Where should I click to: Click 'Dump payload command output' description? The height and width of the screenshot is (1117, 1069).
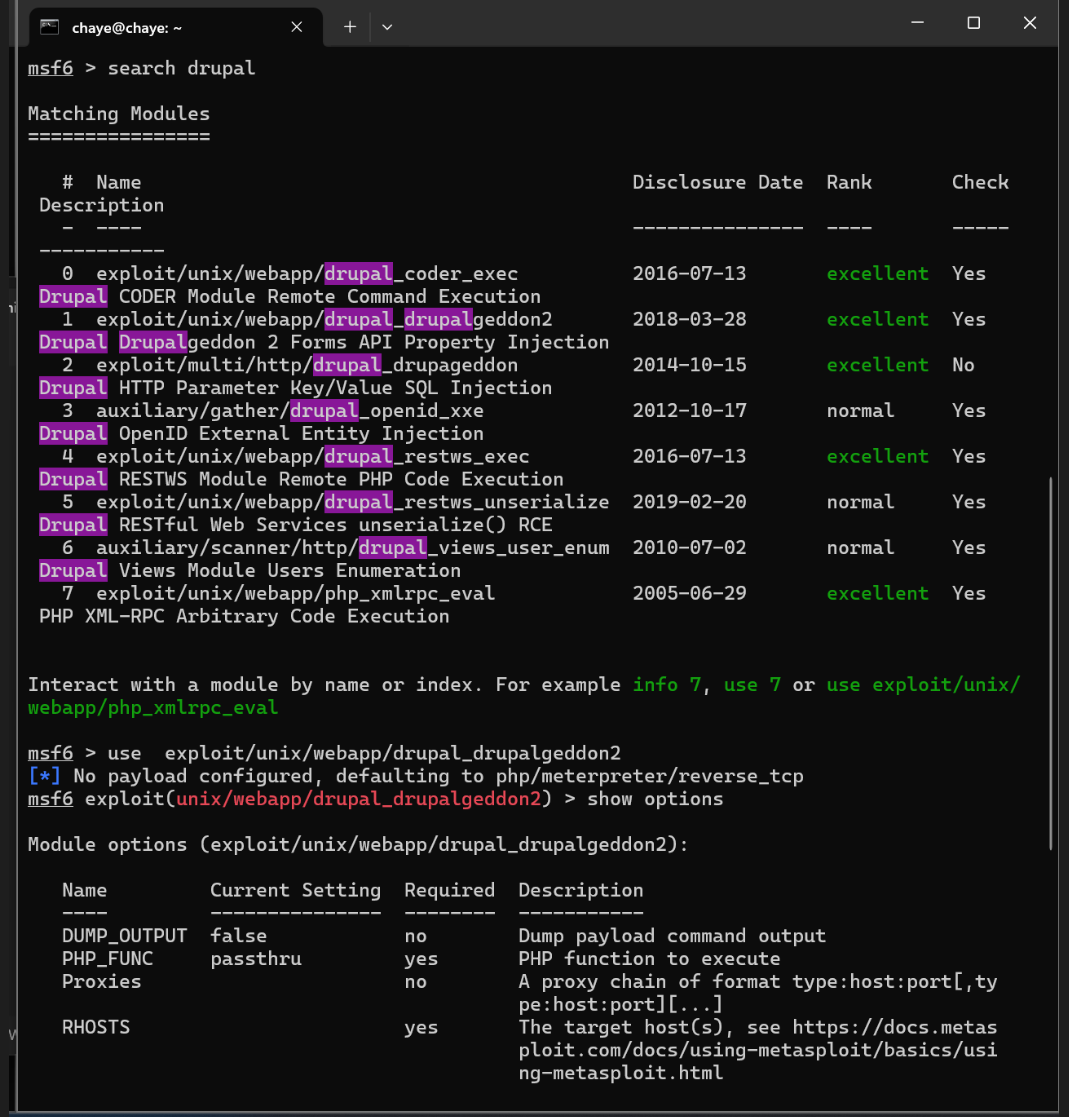coord(672,935)
